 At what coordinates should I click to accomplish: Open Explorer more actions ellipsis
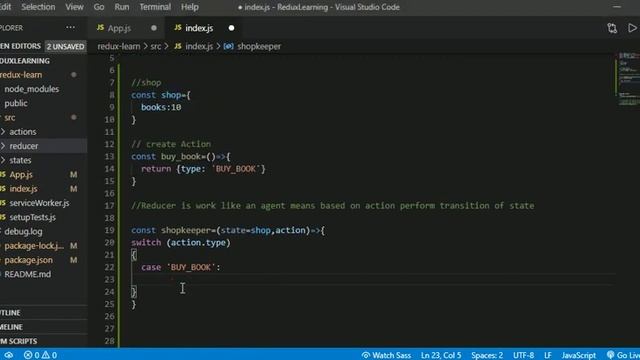pos(70,28)
